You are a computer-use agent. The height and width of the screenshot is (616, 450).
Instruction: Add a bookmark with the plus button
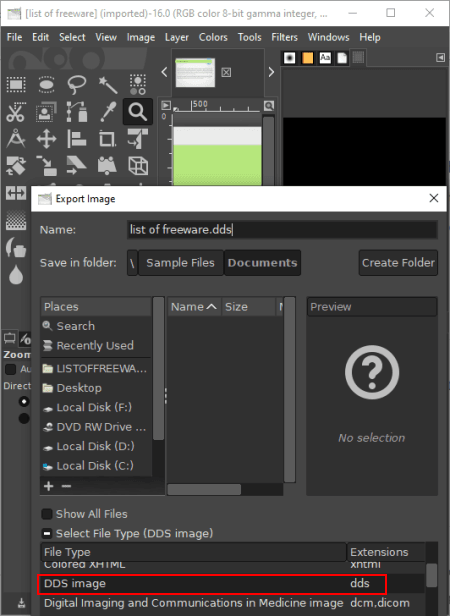pyautogui.click(x=49, y=486)
